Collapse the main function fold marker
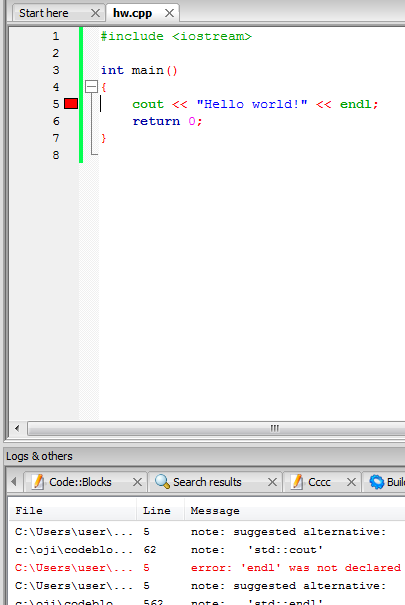The width and height of the screenshot is (405, 605). (91, 87)
